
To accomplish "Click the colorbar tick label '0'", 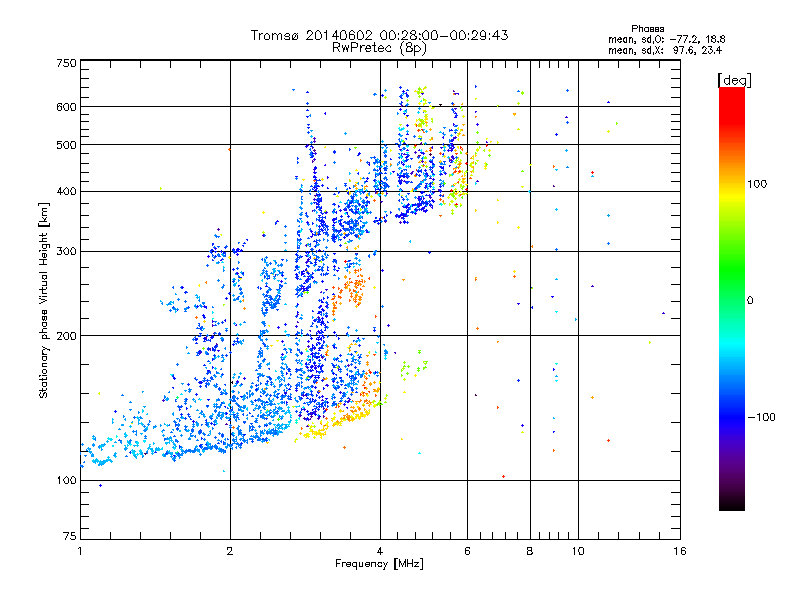I will point(749,301).
